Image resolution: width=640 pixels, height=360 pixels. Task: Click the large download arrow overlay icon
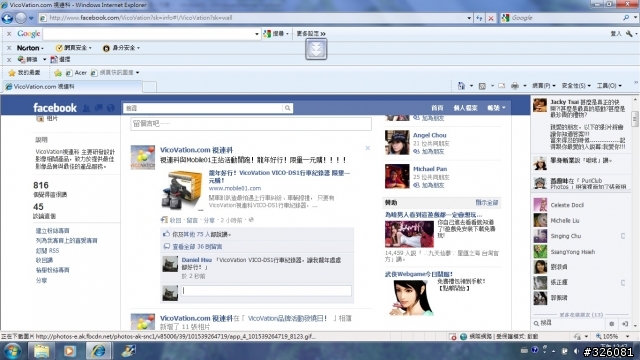click(316, 49)
